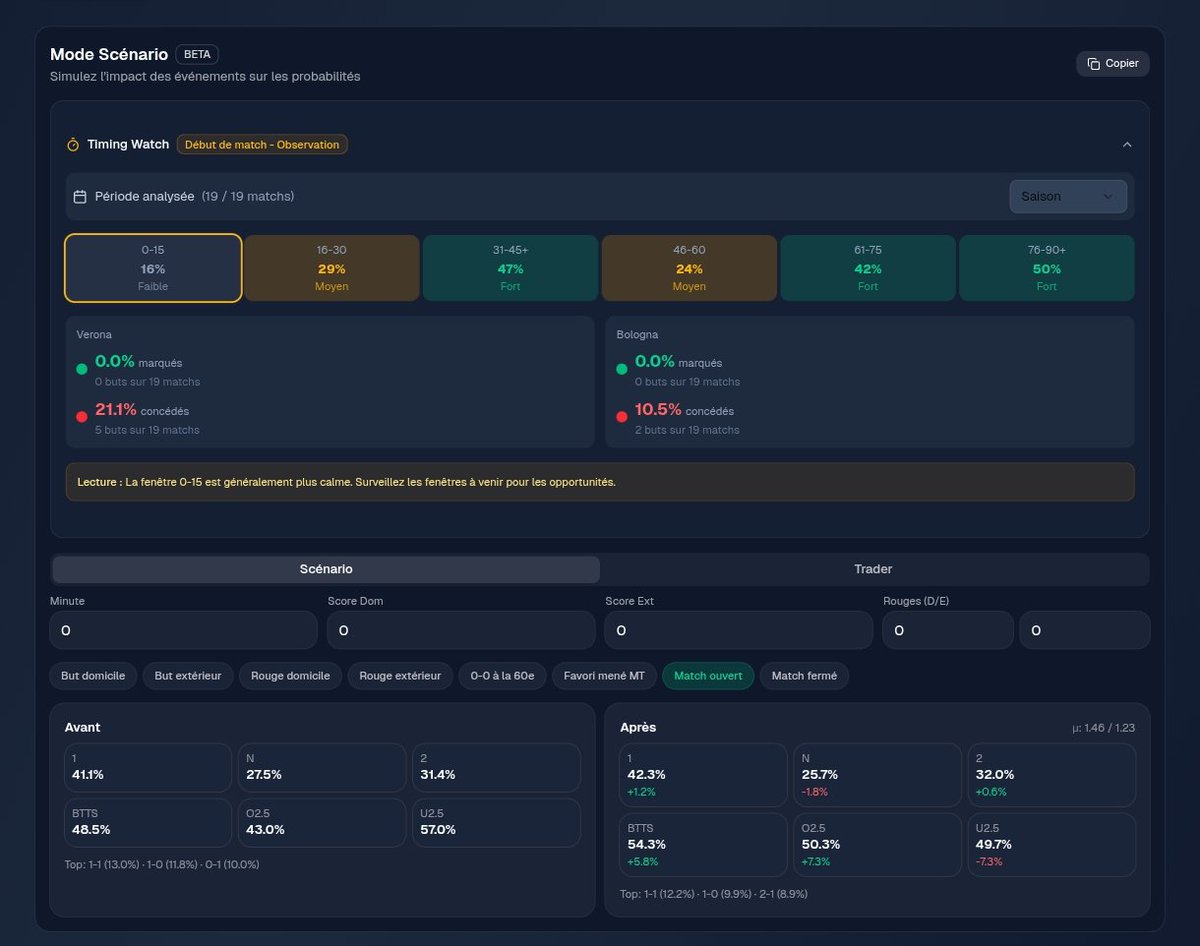Select the 31-45+ Fort time window

(x=510, y=268)
